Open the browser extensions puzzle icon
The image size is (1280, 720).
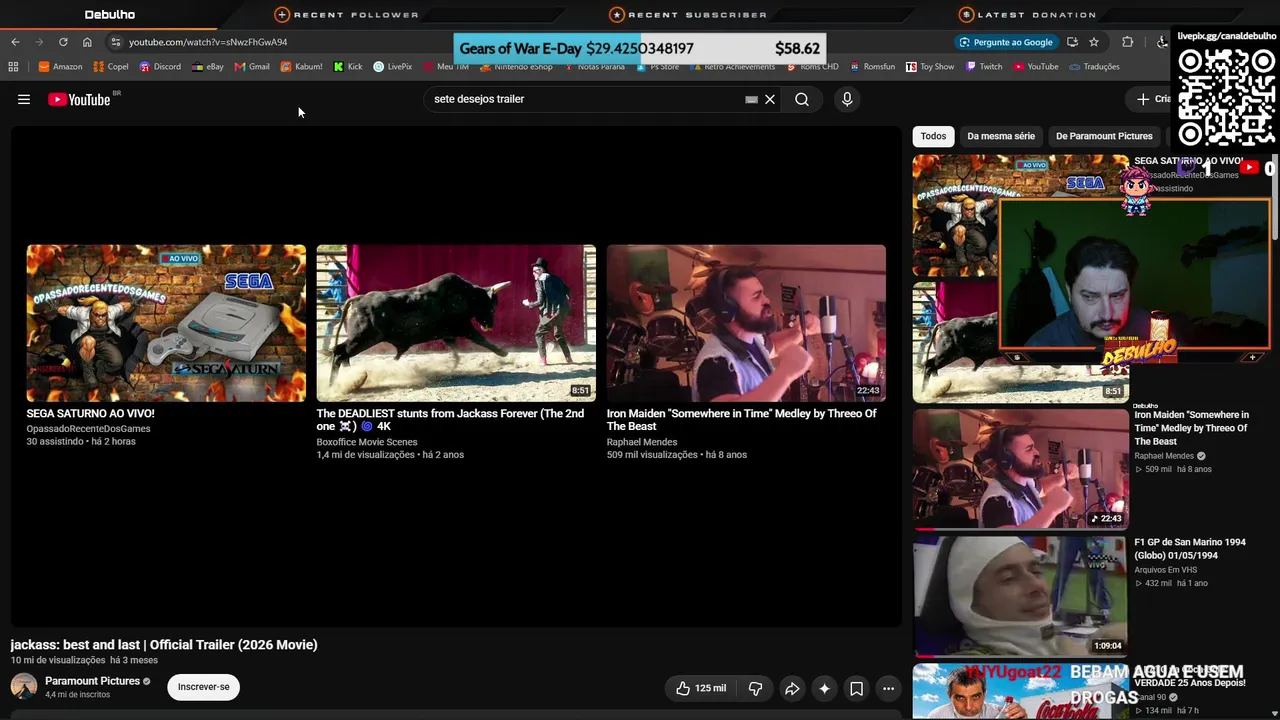coord(1128,42)
